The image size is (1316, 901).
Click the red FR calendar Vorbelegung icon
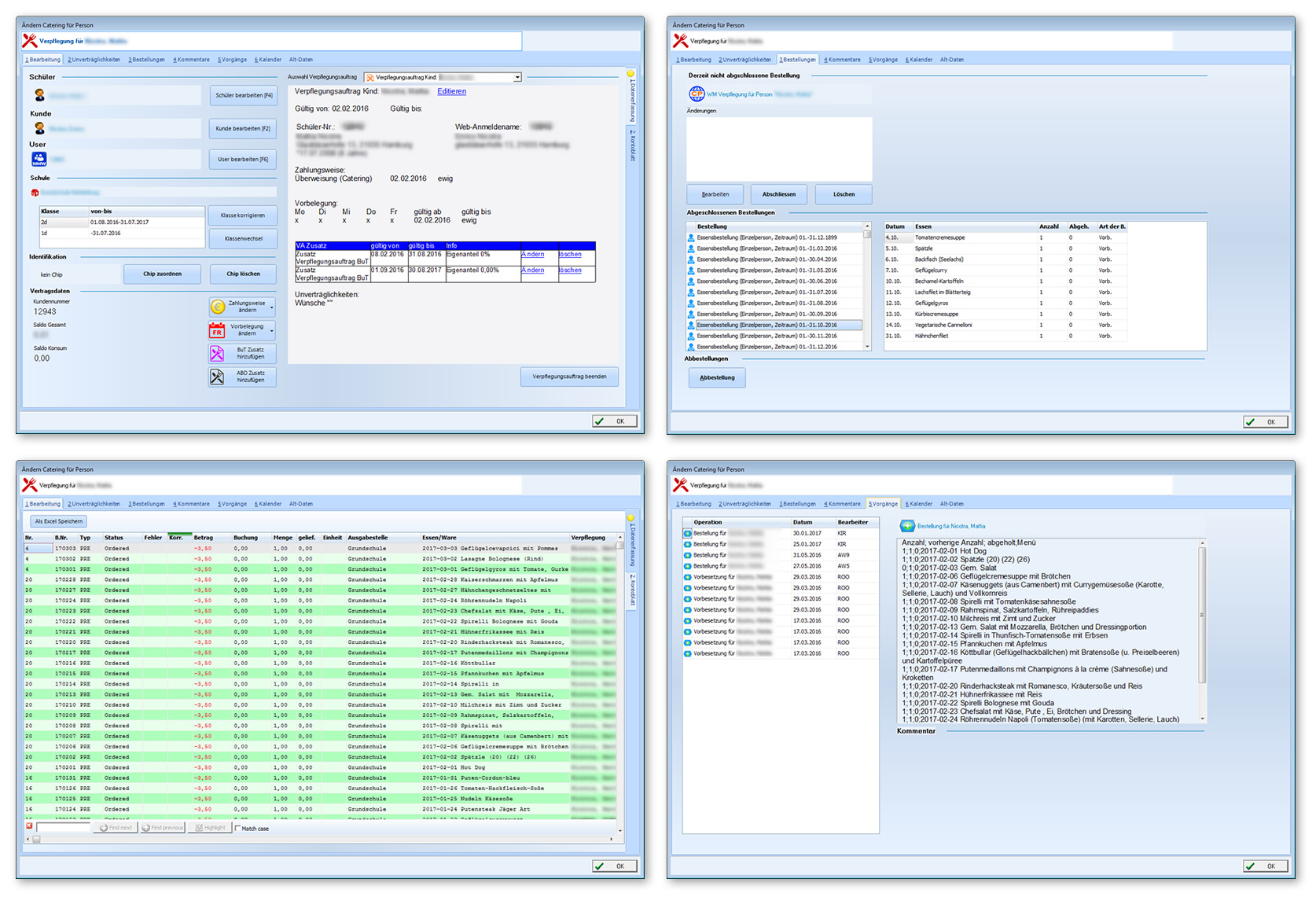click(218, 330)
